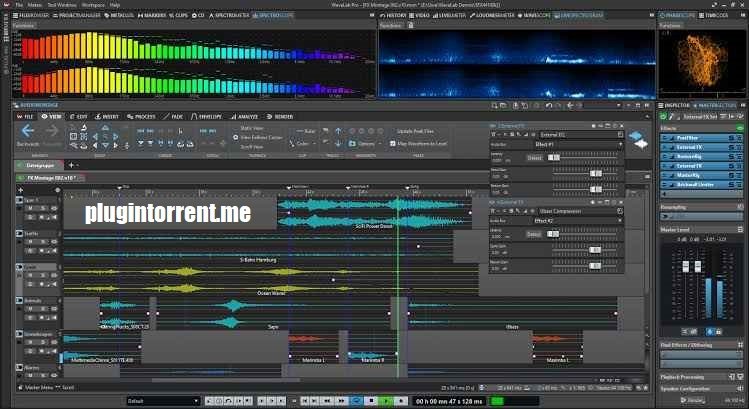Click the up arrow icon in the Tracks ribbon group
749x409 pixels.
pyautogui.click(x=338, y=131)
